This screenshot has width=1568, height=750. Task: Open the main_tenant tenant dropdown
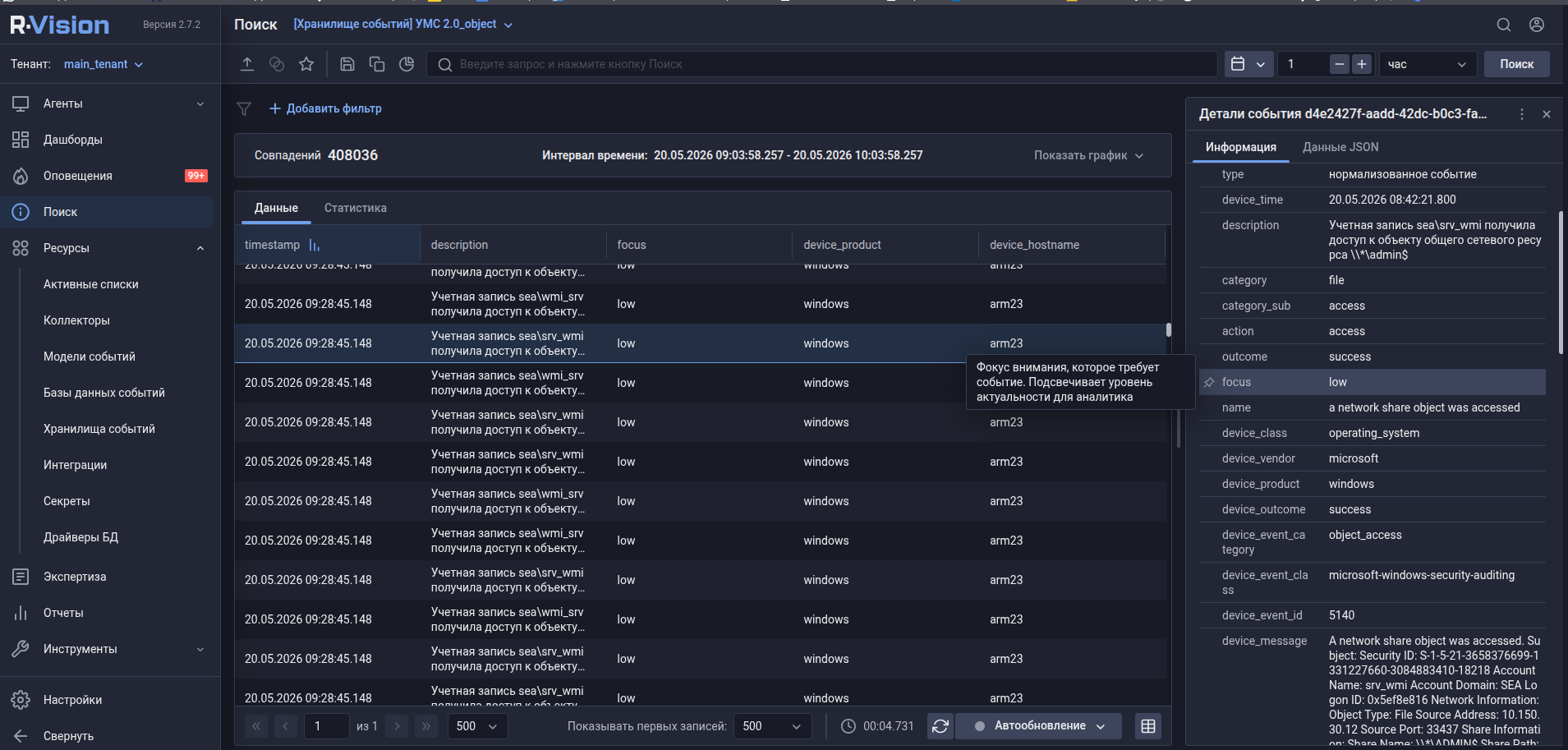point(103,64)
